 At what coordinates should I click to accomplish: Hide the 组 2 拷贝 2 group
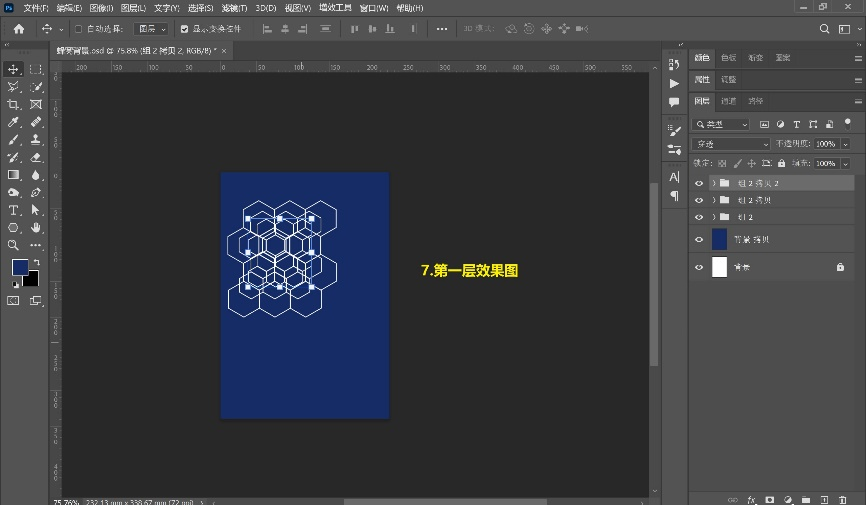pos(699,183)
